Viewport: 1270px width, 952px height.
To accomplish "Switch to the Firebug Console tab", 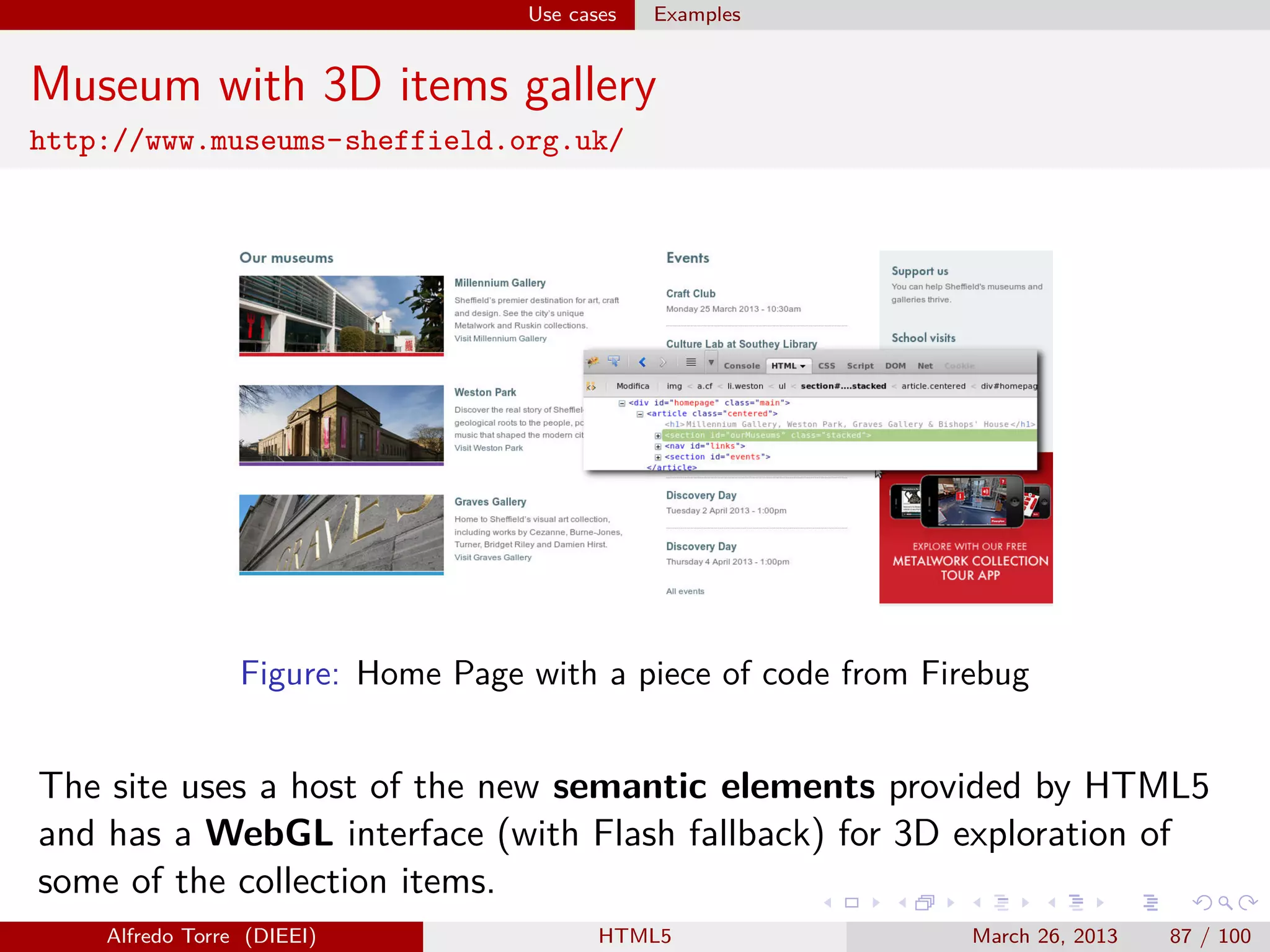I will pyautogui.click(x=742, y=366).
